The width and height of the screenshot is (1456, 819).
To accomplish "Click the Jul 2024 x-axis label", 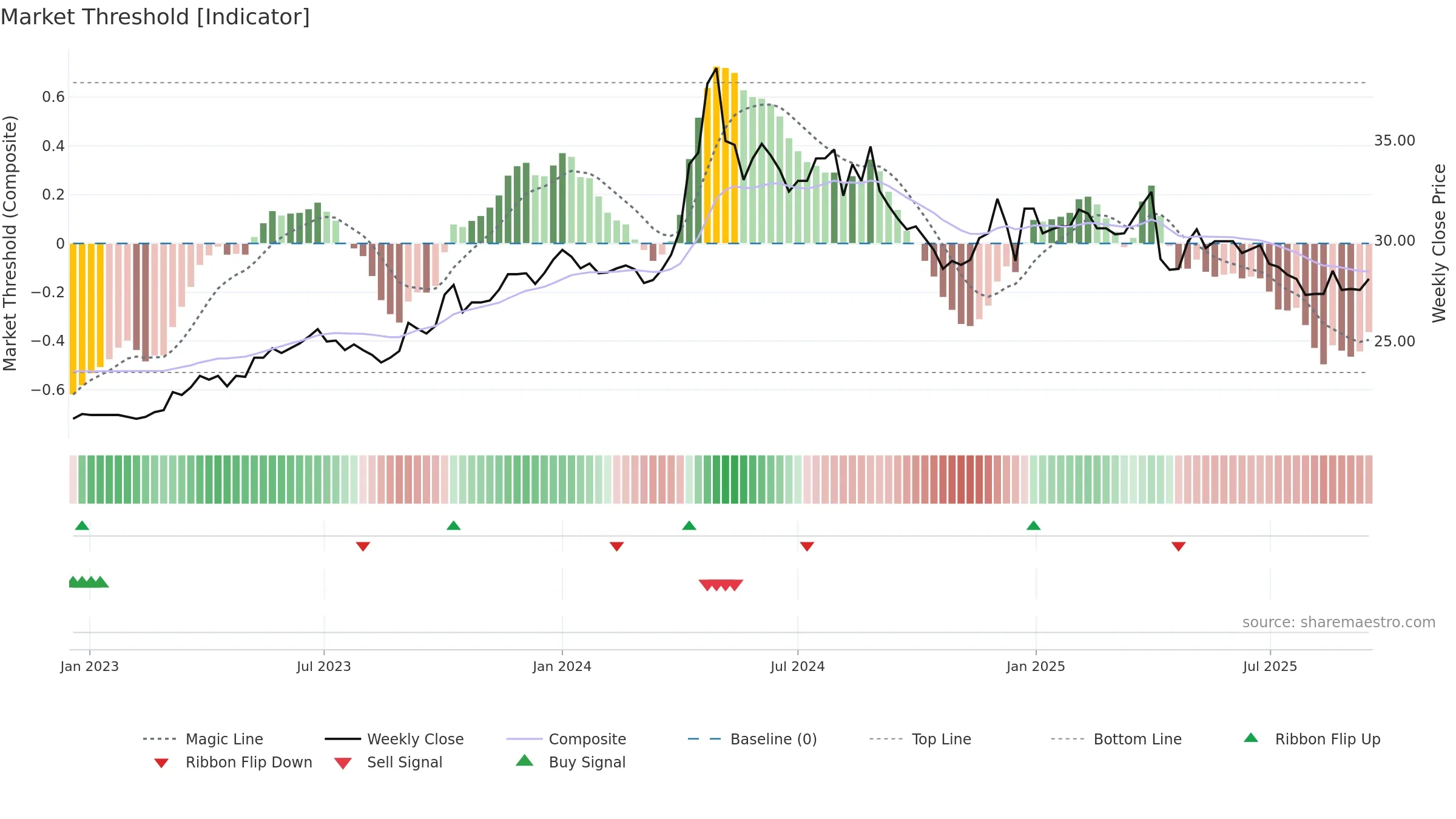I will (798, 666).
